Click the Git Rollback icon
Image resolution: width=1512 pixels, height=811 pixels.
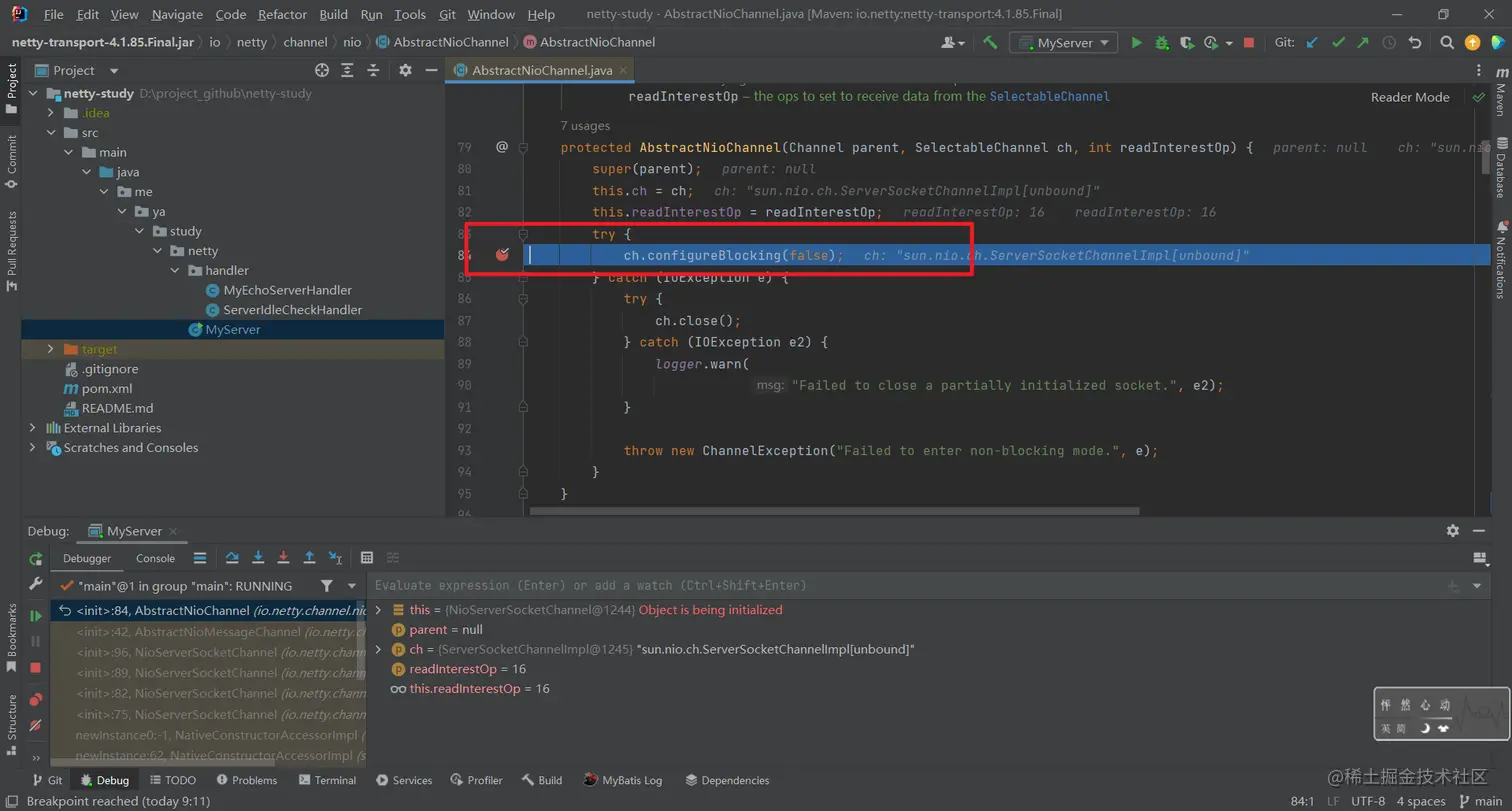pos(1414,43)
